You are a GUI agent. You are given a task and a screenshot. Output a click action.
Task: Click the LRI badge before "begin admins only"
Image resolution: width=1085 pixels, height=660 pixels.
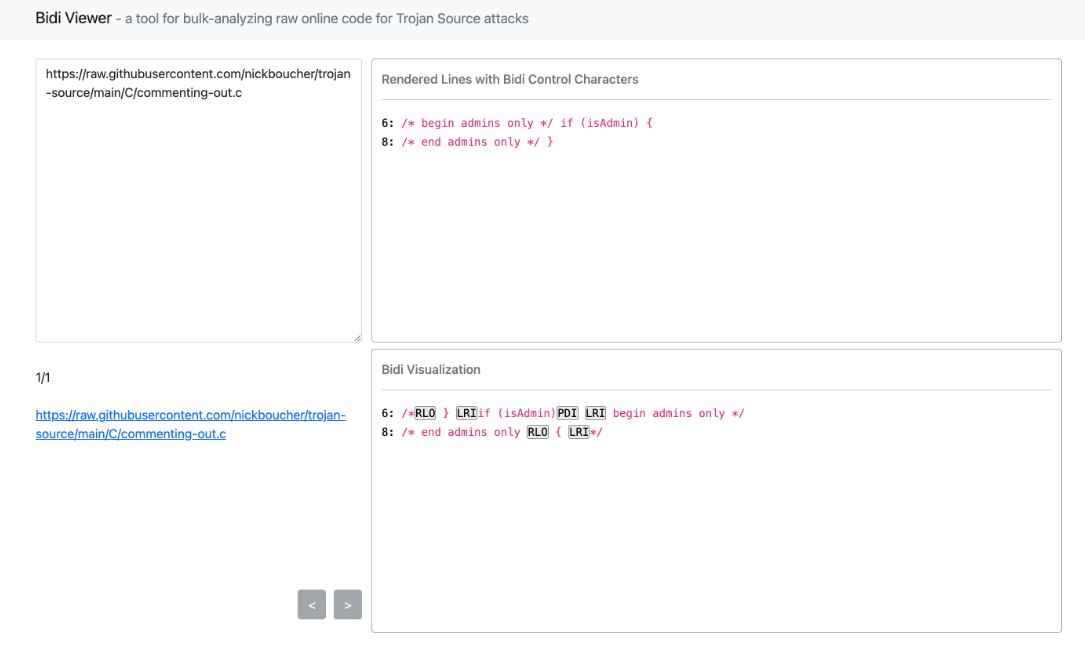[x=595, y=413]
